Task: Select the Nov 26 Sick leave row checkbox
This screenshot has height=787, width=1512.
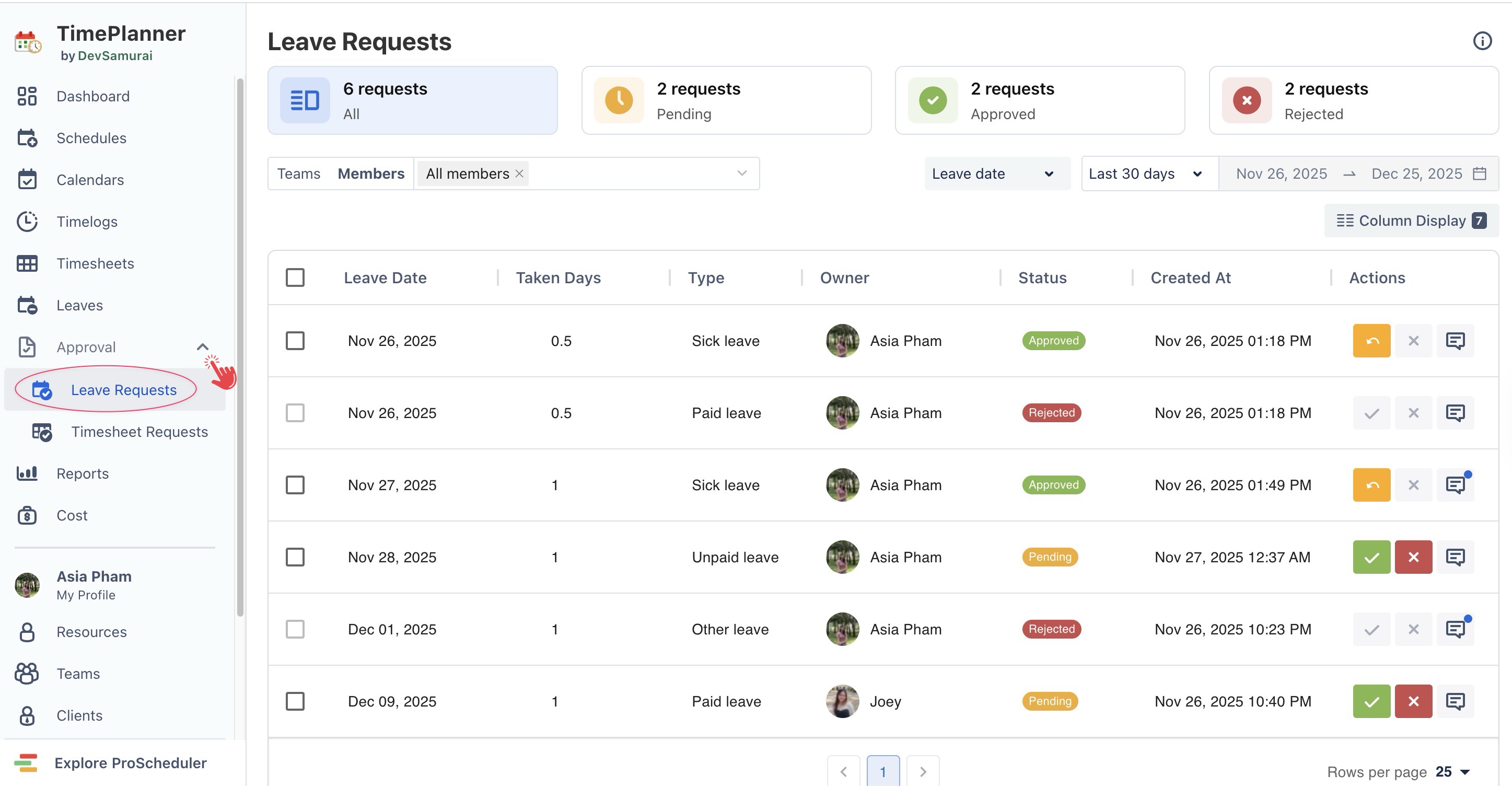Action: (295, 340)
